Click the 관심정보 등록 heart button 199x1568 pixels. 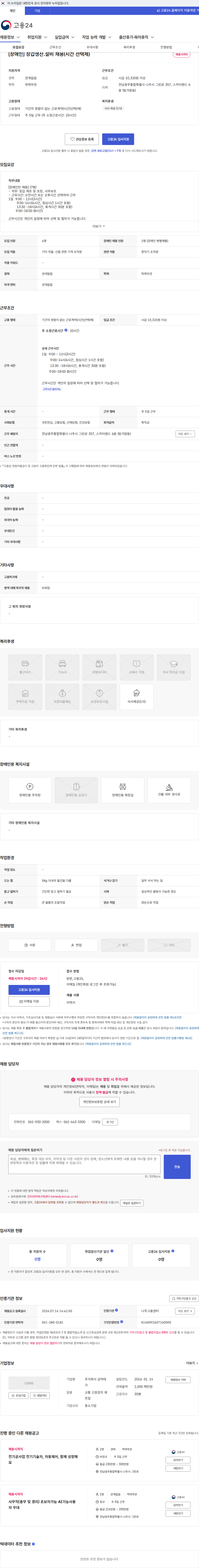coord(82,139)
